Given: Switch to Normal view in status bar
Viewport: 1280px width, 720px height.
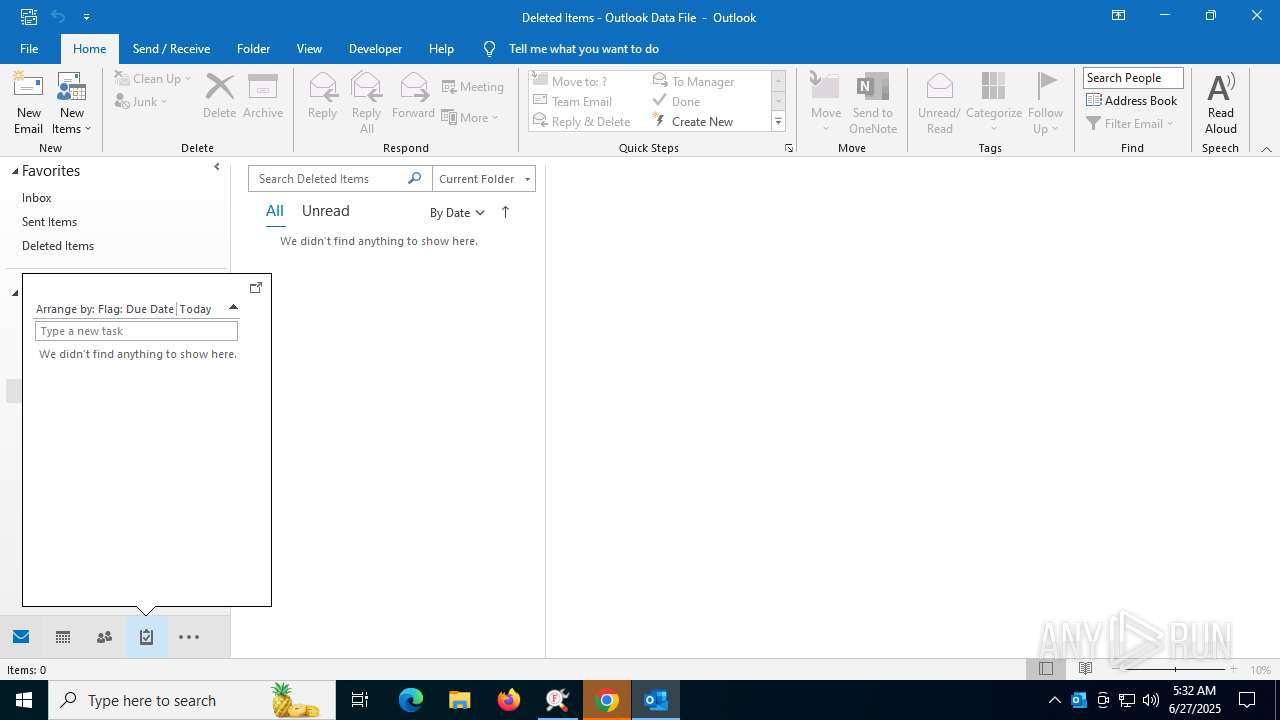Looking at the screenshot, I should 1046,669.
